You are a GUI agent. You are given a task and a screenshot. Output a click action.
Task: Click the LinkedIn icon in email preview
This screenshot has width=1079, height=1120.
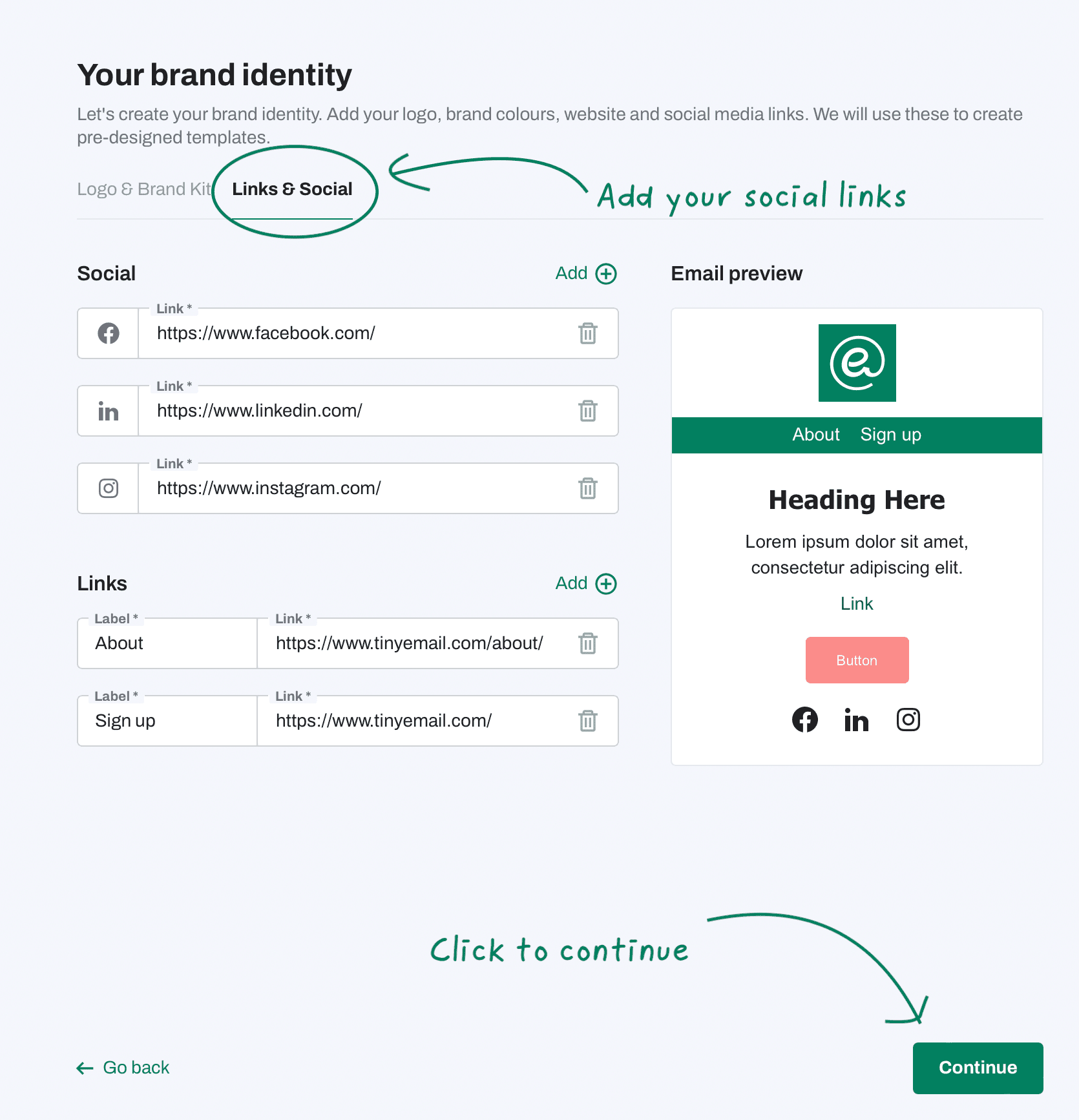click(857, 720)
